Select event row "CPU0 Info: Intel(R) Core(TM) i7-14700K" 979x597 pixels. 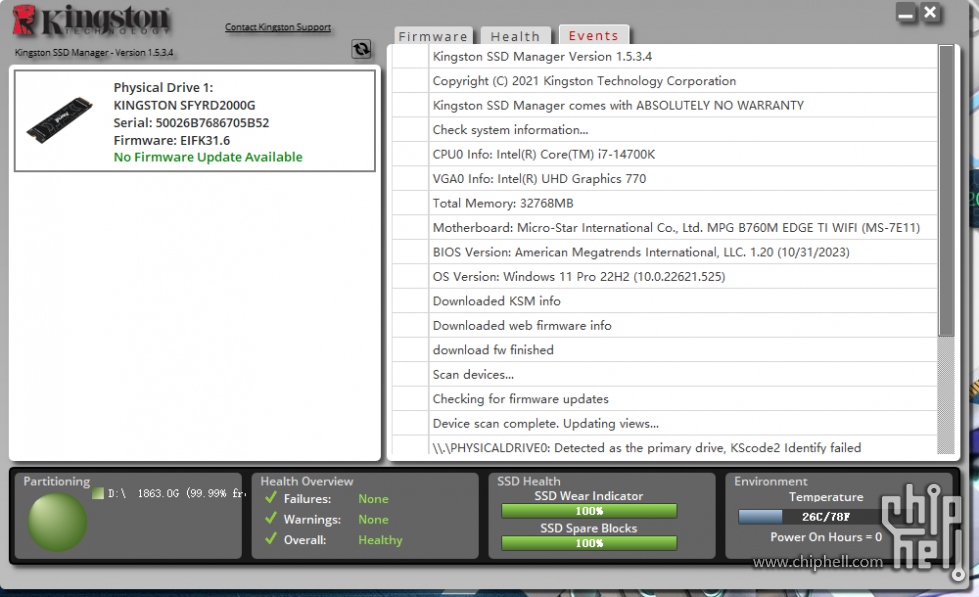pyautogui.click(x=665, y=154)
